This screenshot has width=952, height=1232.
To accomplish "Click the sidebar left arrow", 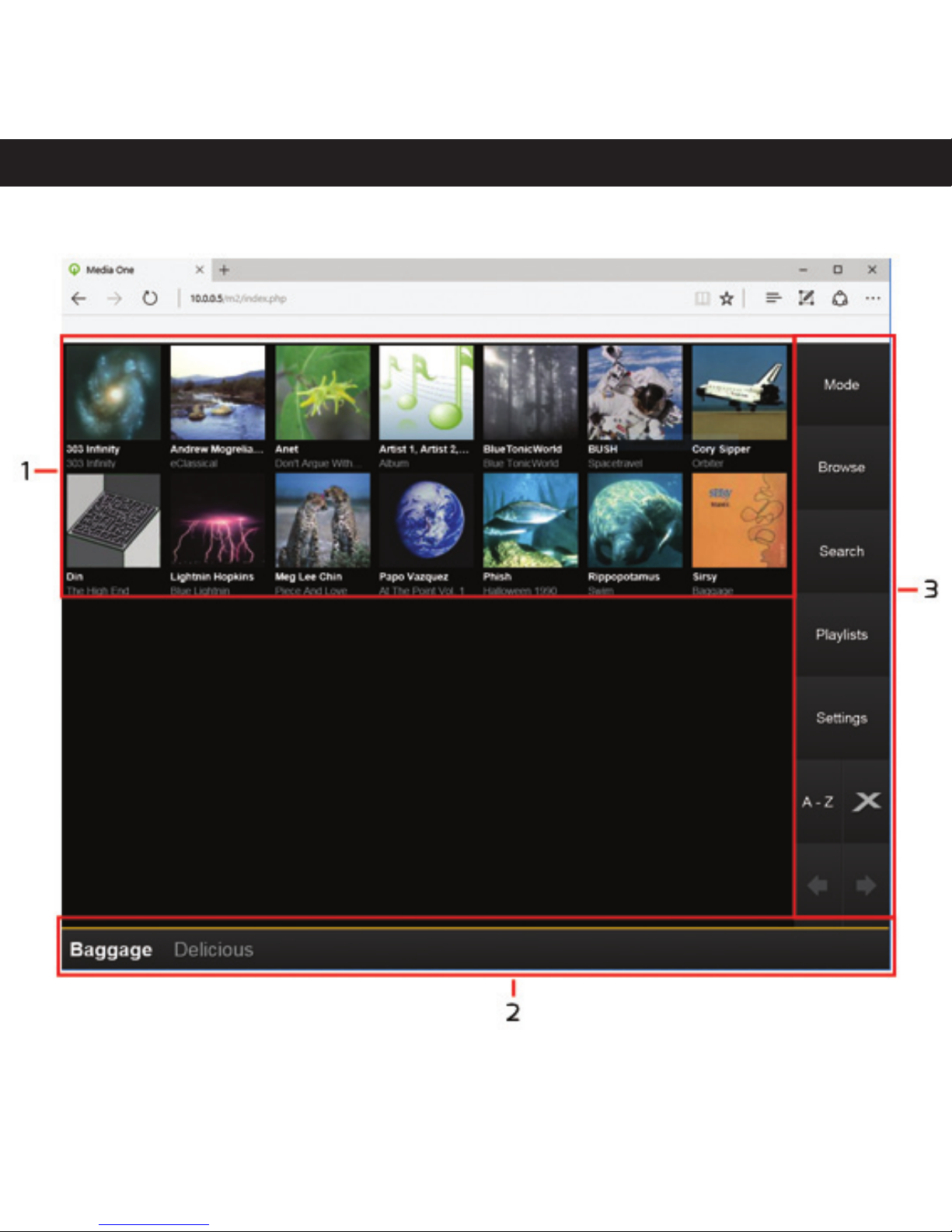I will tap(818, 885).
